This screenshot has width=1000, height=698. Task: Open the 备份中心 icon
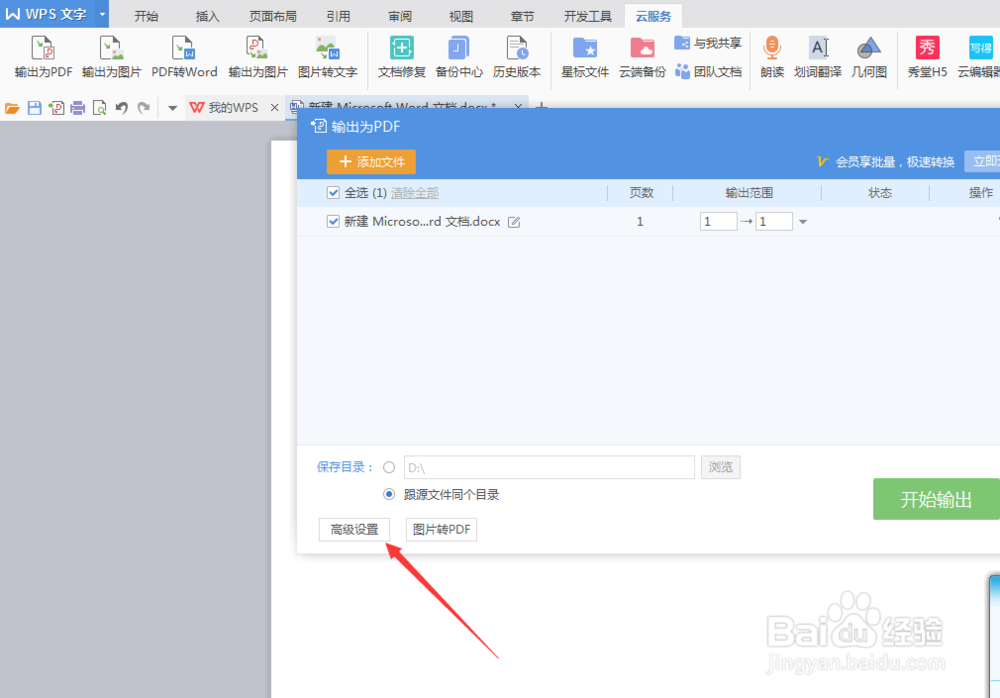[459, 57]
